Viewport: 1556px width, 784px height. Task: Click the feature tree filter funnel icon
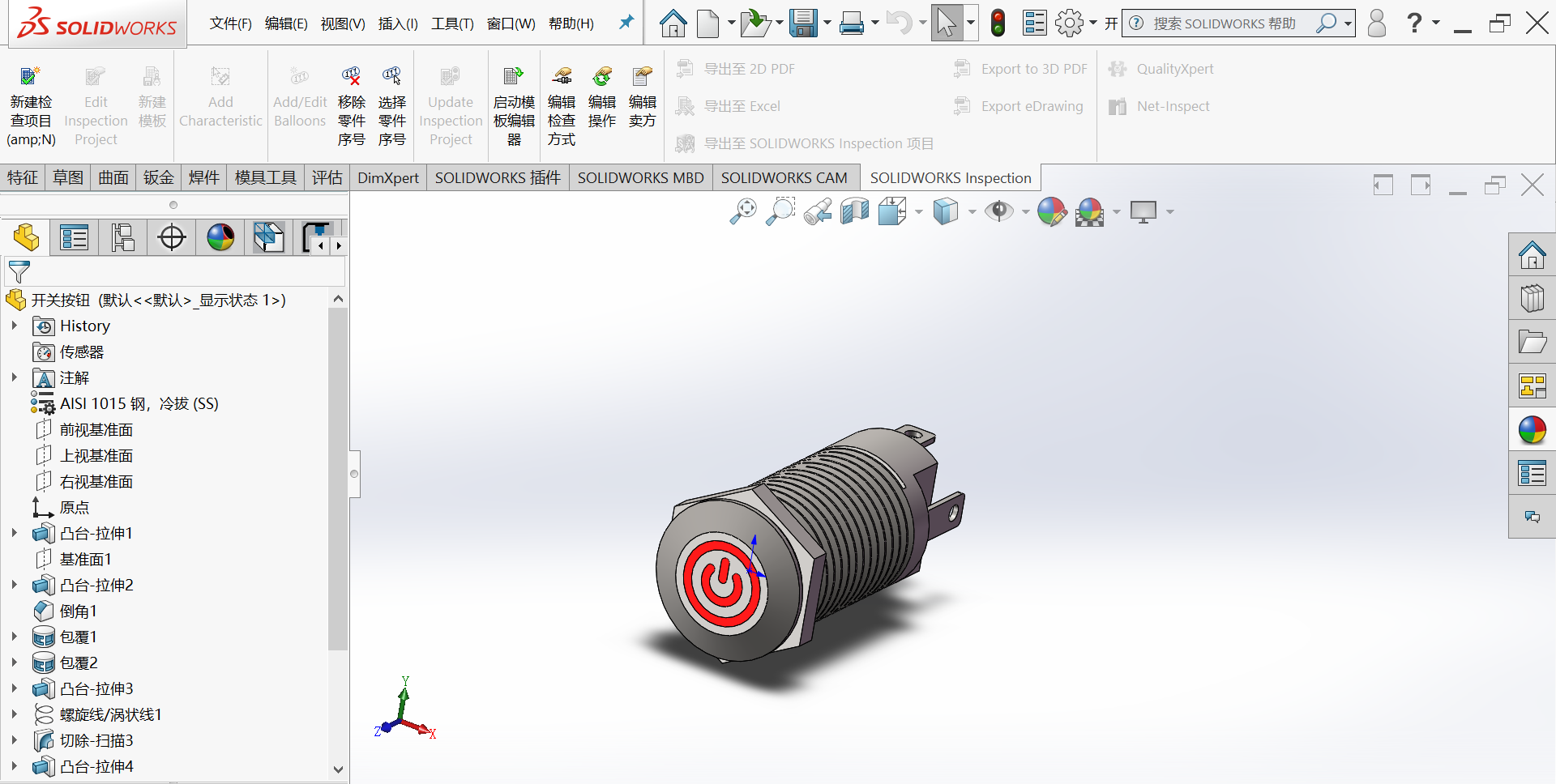point(19,272)
